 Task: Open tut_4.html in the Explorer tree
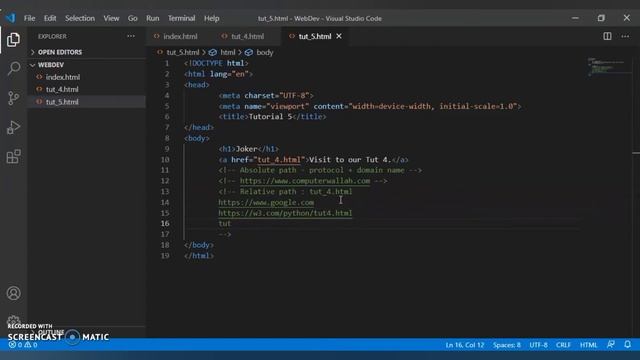[x=62, y=89]
